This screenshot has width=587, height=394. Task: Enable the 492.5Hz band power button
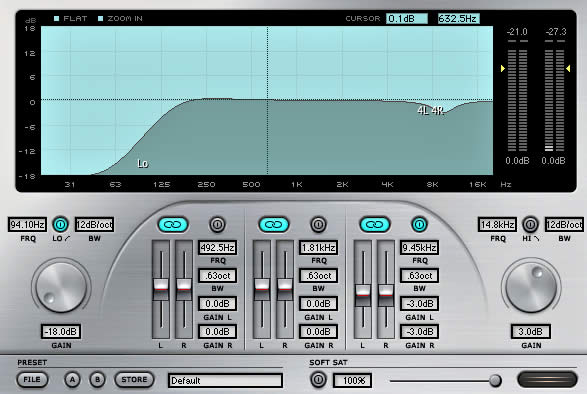coord(217,225)
